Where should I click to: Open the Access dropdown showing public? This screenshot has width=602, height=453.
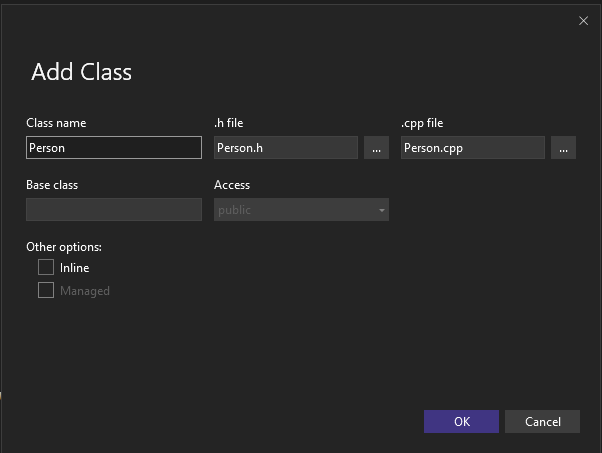(300, 210)
